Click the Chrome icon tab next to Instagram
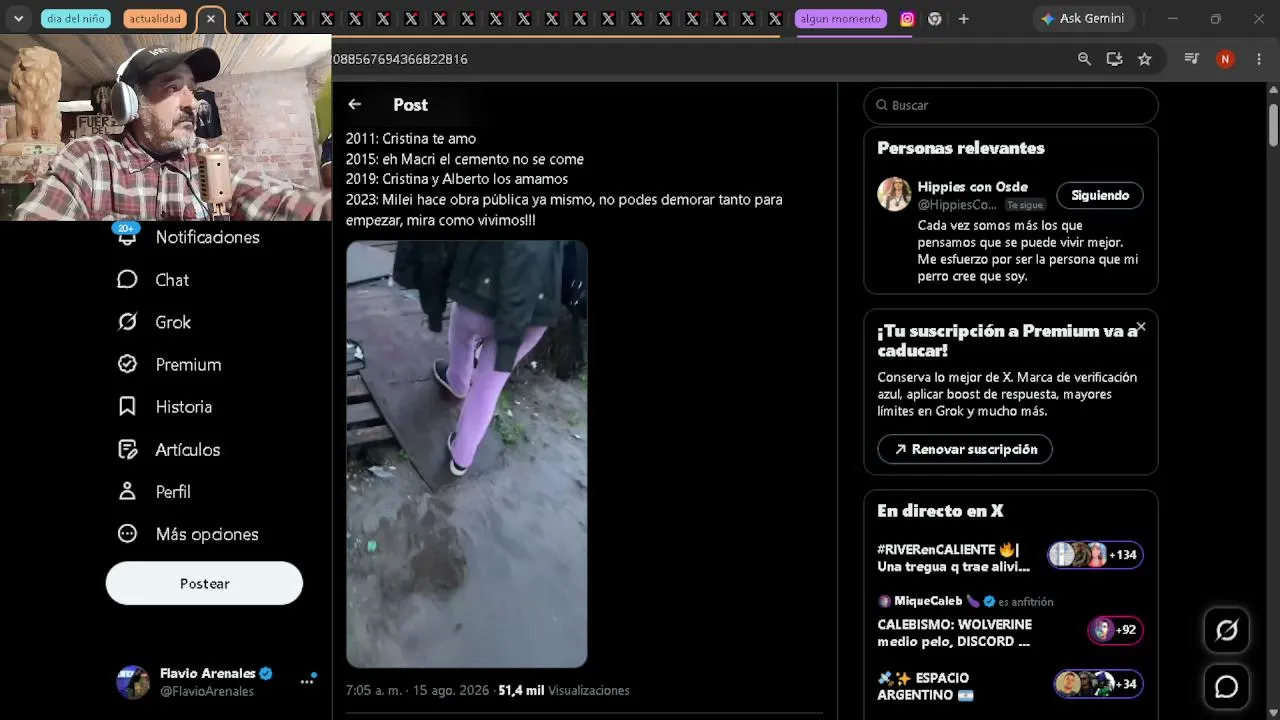The width and height of the screenshot is (1280, 720). point(935,19)
